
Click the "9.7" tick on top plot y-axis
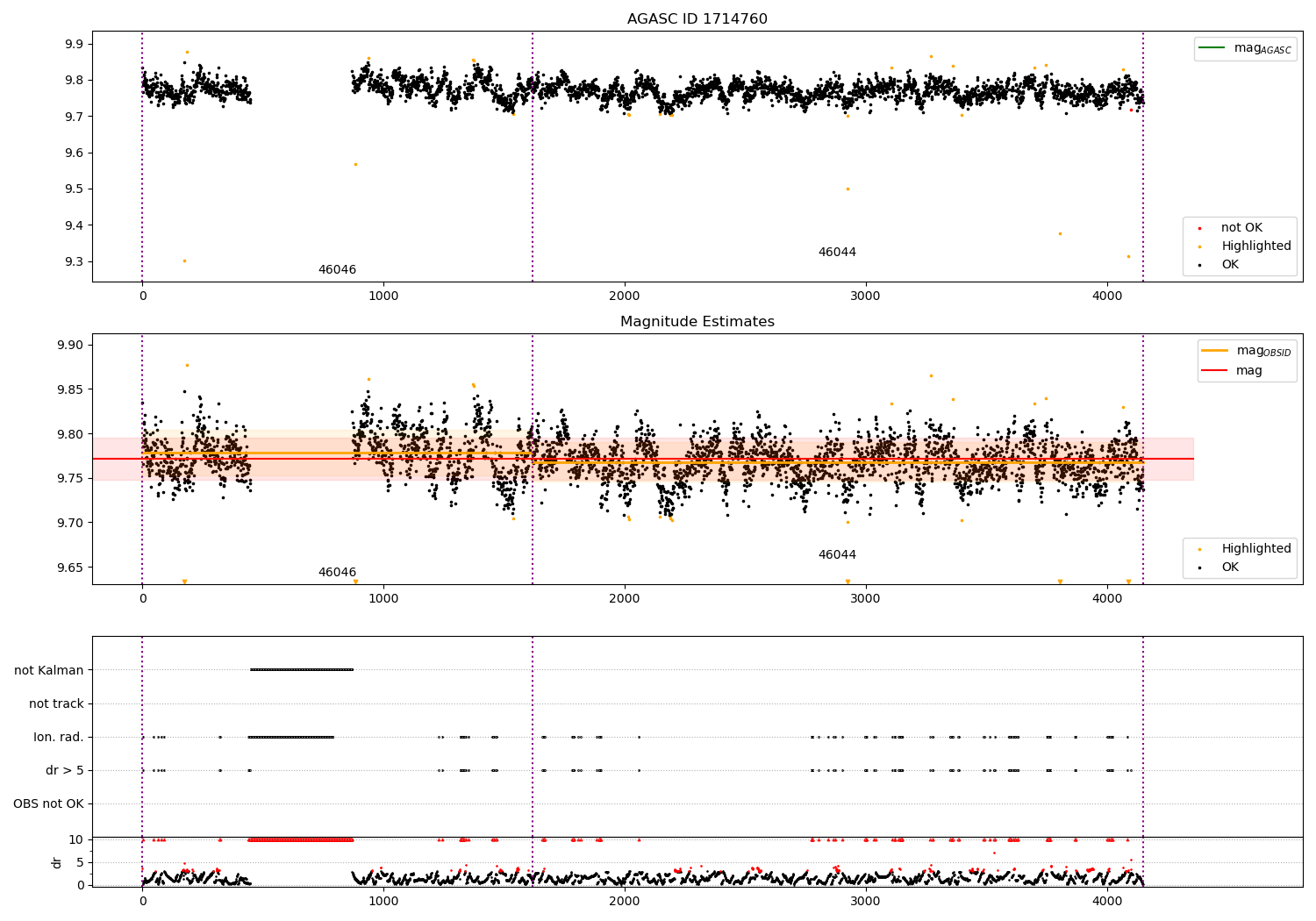tap(75, 117)
